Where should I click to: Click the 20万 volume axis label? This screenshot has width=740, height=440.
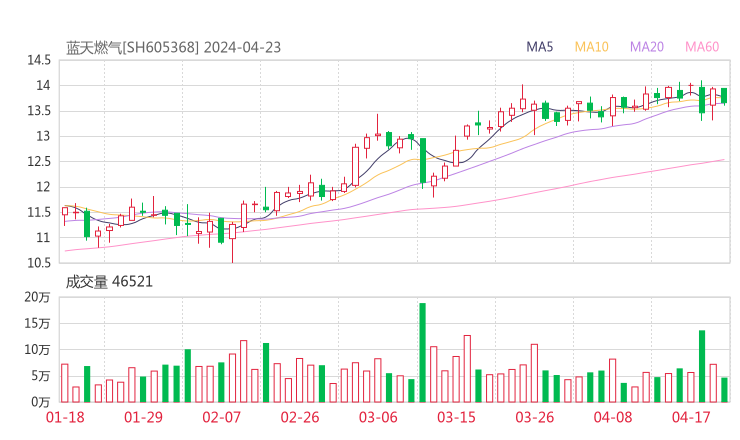click(x=38, y=297)
